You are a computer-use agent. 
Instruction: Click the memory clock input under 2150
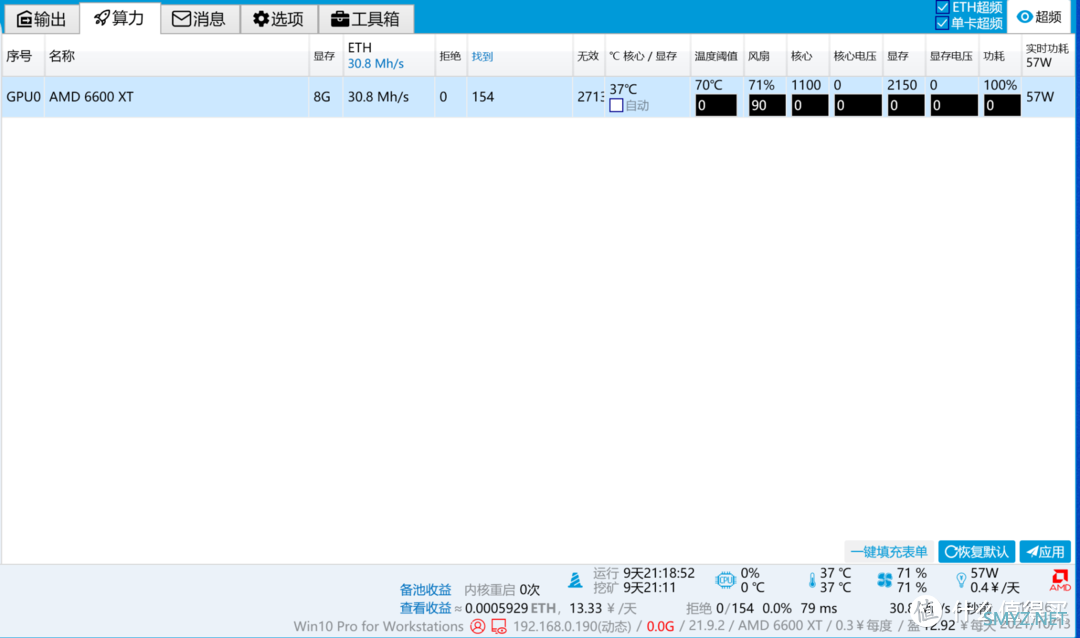point(906,105)
